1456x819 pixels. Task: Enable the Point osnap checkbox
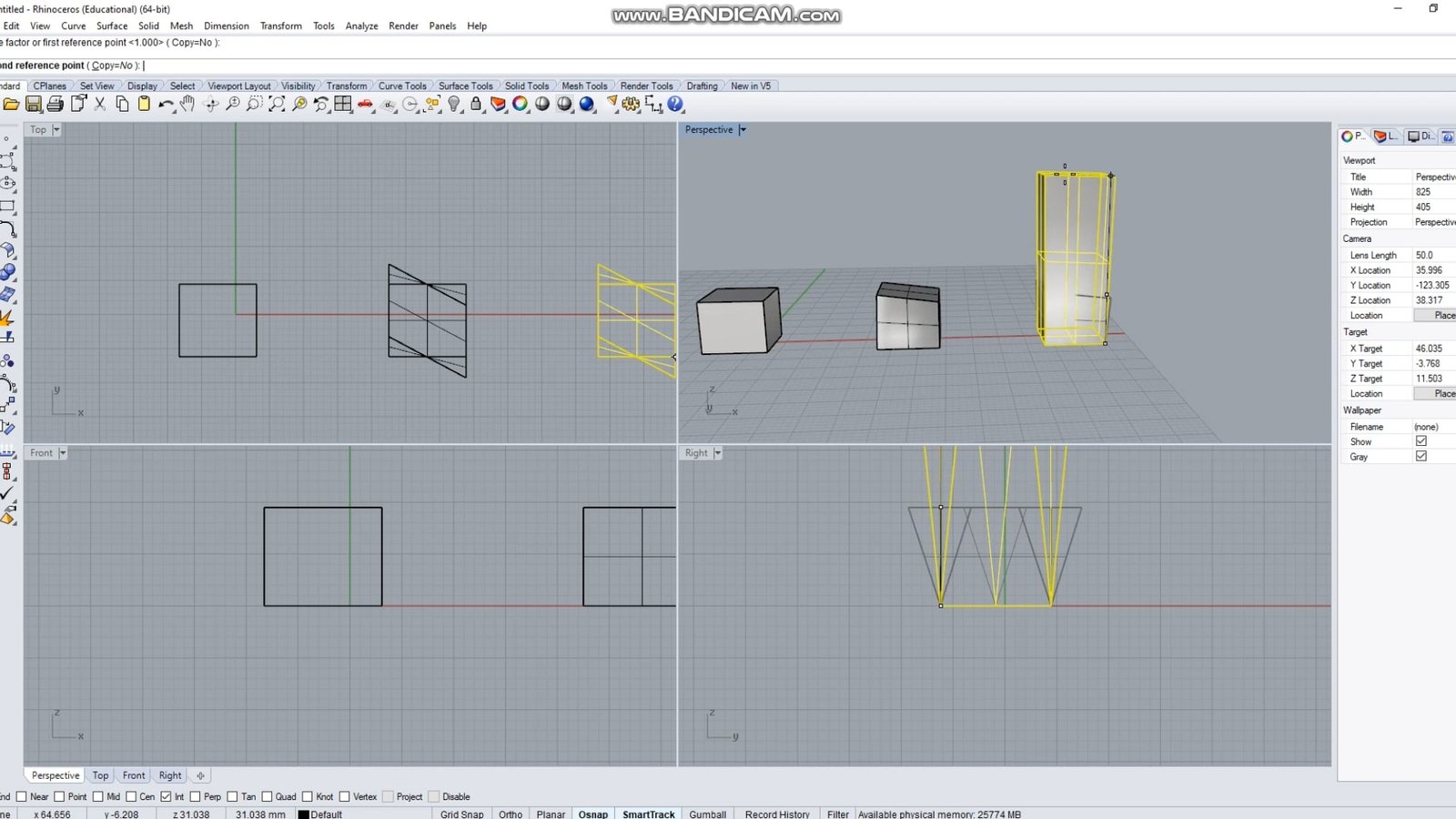coord(59,796)
